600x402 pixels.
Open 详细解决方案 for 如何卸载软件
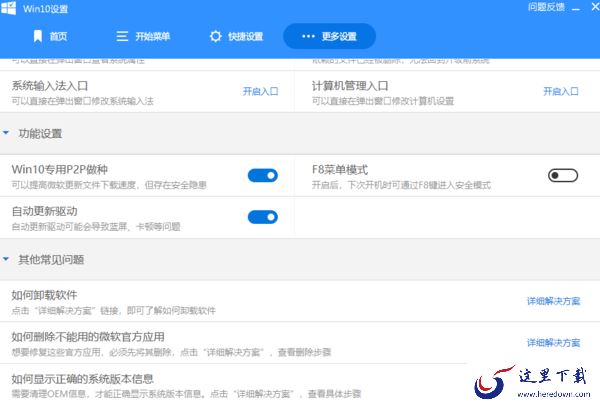pos(554,301)
